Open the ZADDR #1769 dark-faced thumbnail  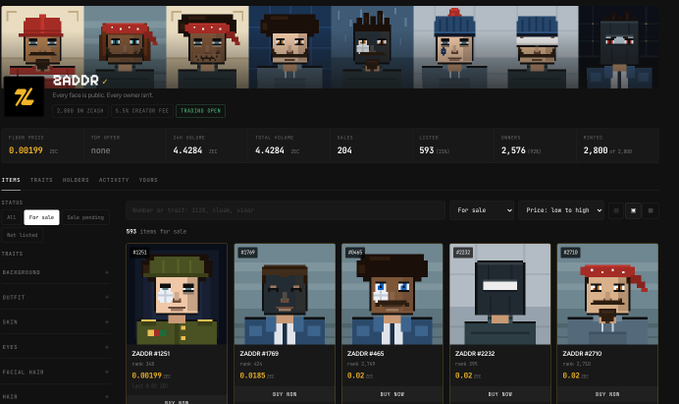tap(285, 294)
